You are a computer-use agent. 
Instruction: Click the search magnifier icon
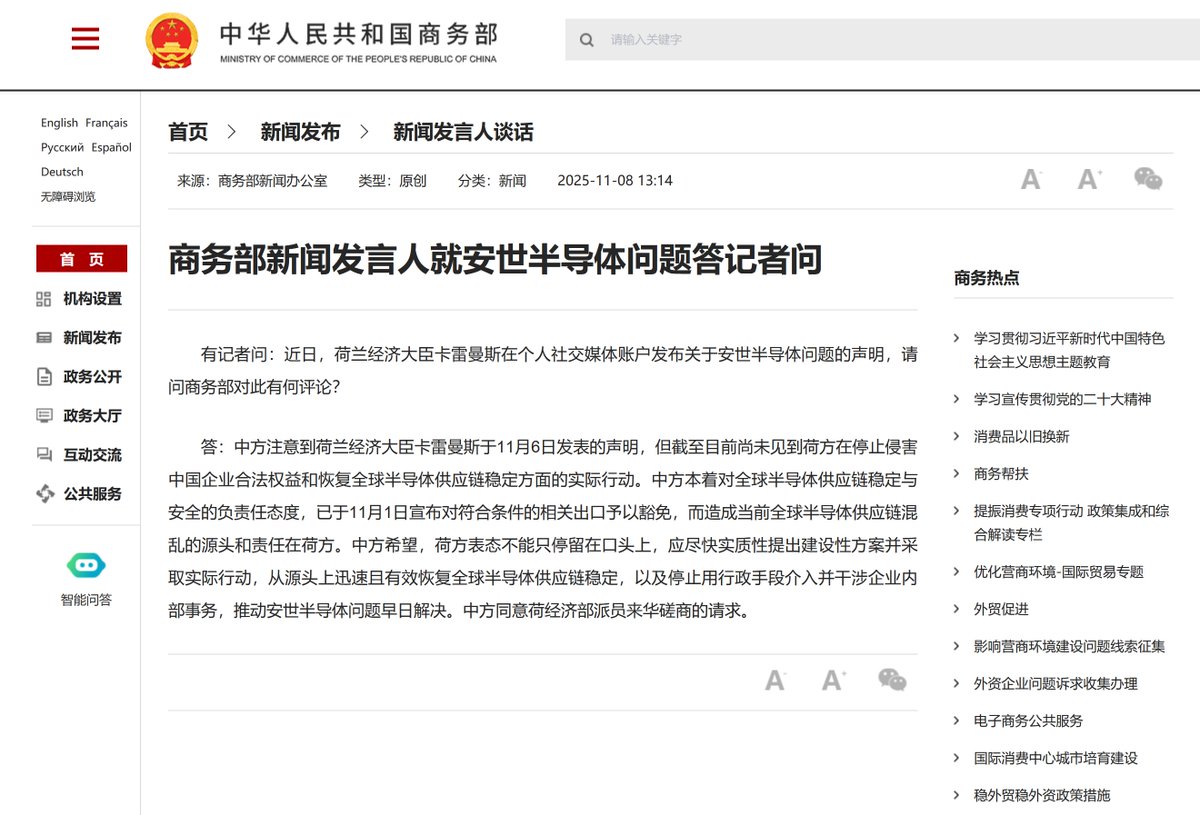(x=587, y=40)
